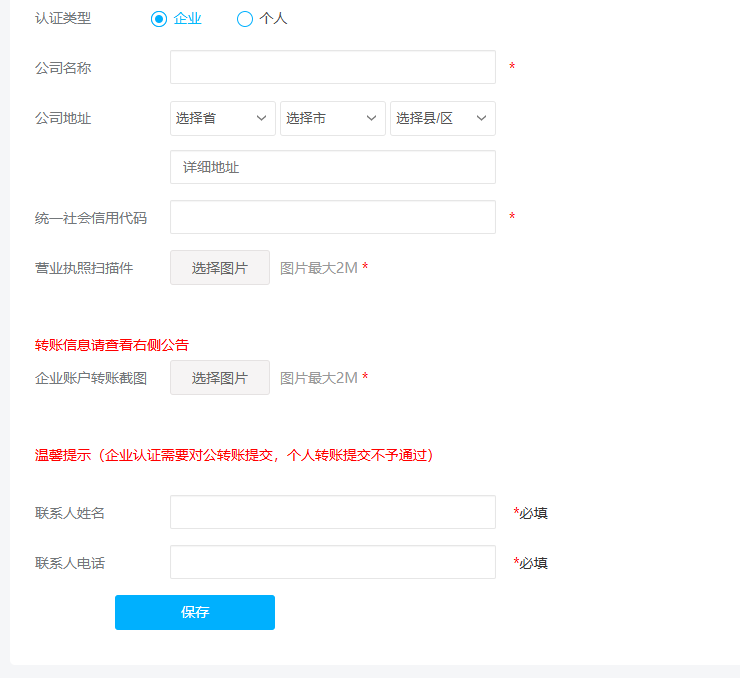Click the 公司名称 input field
The image size is (740, 678).
click(x=333, y=67)
